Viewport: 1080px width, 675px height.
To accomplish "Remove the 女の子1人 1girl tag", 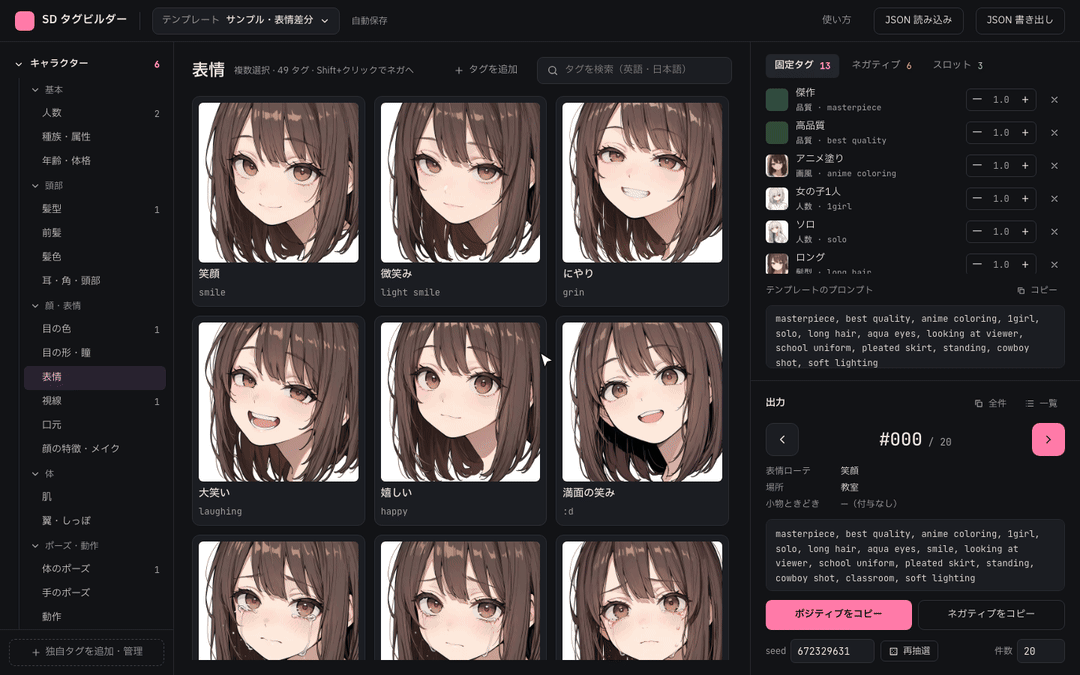I will click(1054, 199).
